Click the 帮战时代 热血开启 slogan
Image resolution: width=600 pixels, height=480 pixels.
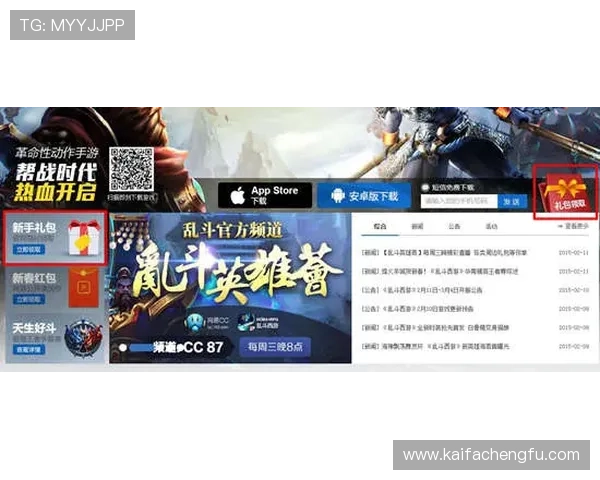tap(56, 183)
